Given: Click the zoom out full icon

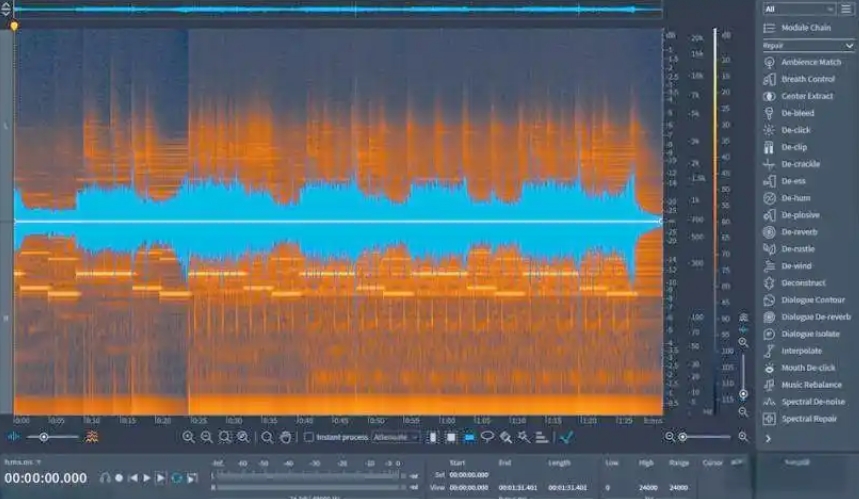Looking at the screenshot, I should point(243,437).
